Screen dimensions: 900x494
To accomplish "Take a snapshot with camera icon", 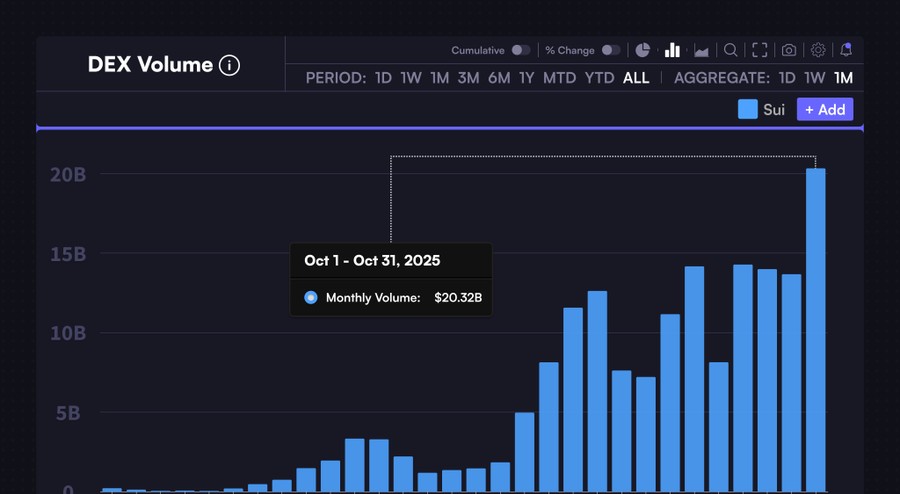I will coord(789,50).
